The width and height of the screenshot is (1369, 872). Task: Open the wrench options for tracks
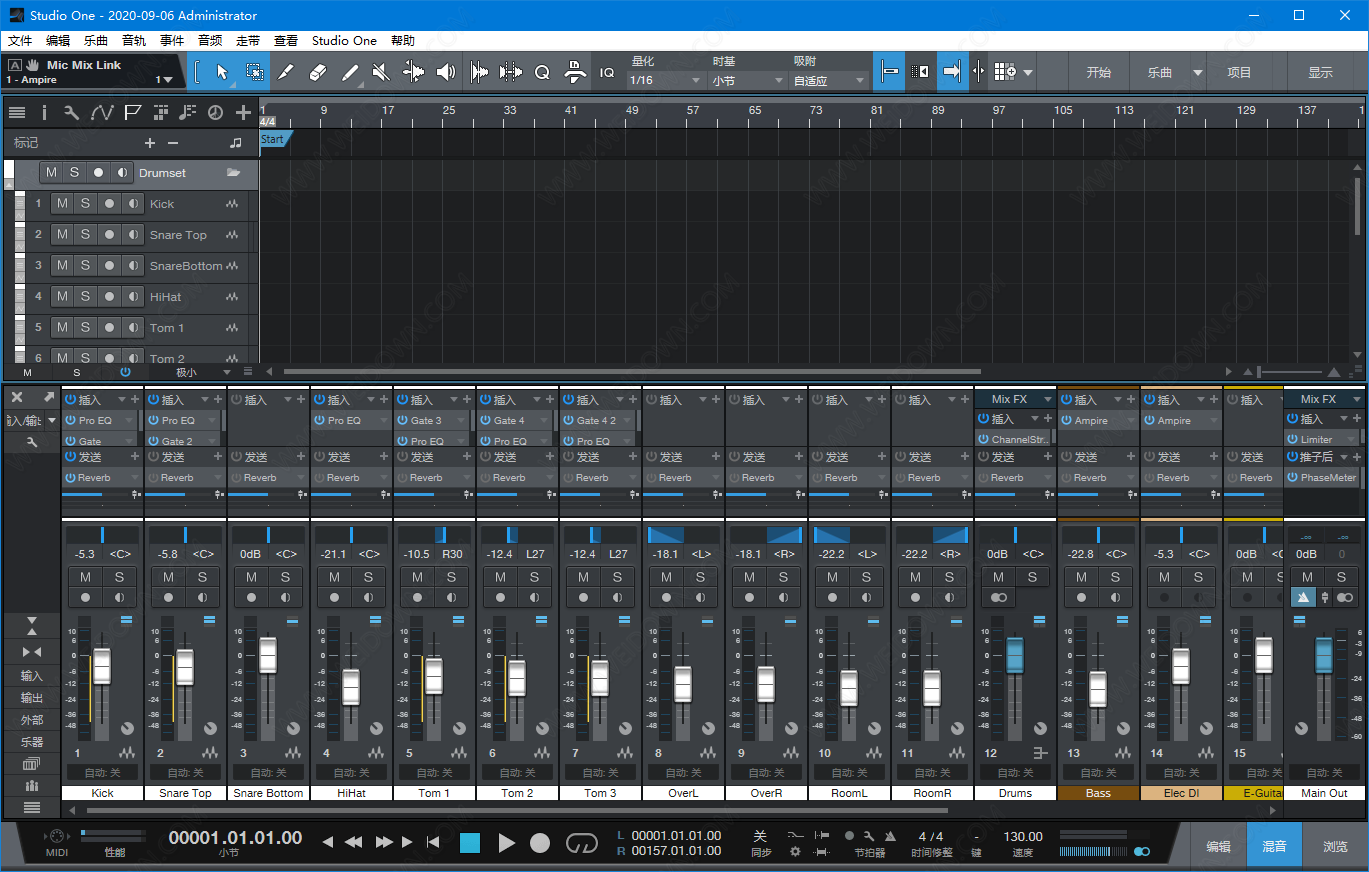(x=72, y=112)
